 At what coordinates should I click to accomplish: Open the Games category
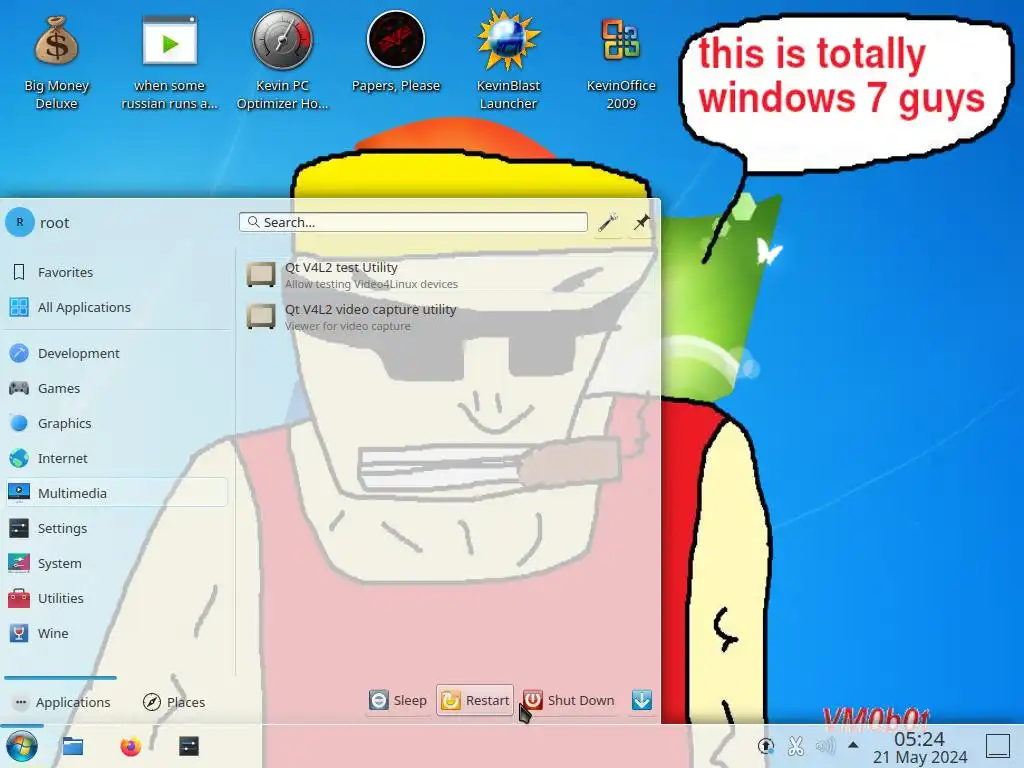click(x=118, y=389)
